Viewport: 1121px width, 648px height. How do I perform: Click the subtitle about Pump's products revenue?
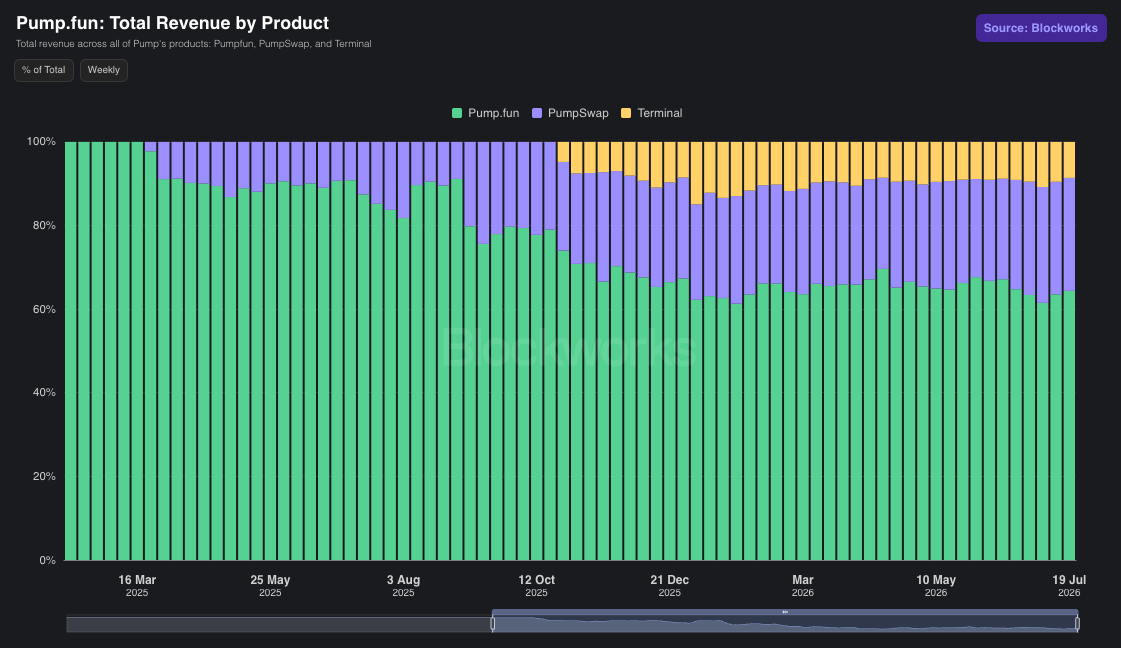(x=194, y=44)
